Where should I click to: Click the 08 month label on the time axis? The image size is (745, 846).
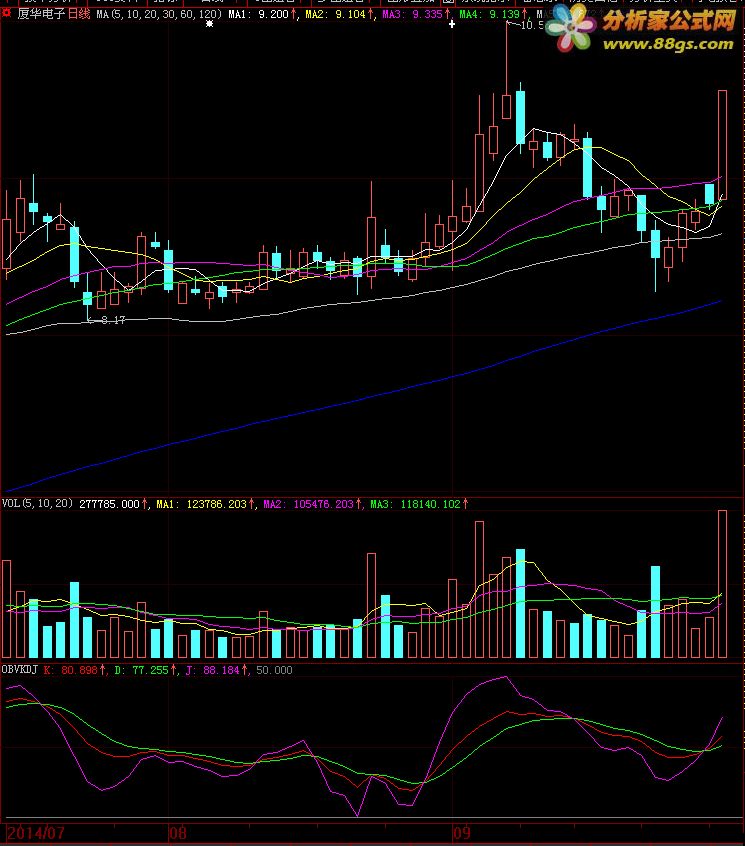click(177, 833)
